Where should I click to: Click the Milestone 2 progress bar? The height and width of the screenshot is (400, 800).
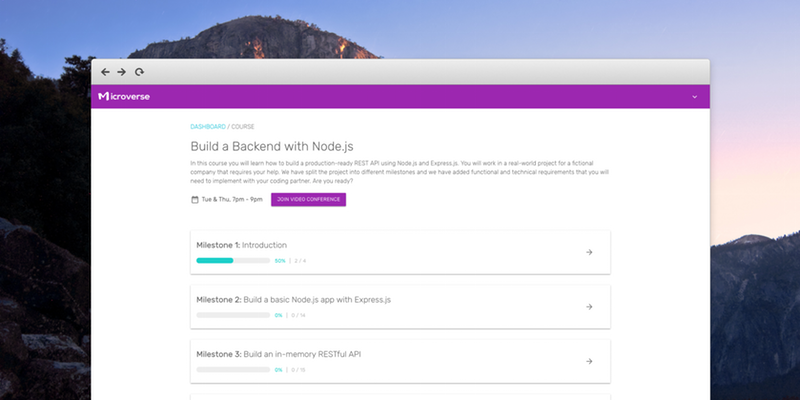[233, 315]
